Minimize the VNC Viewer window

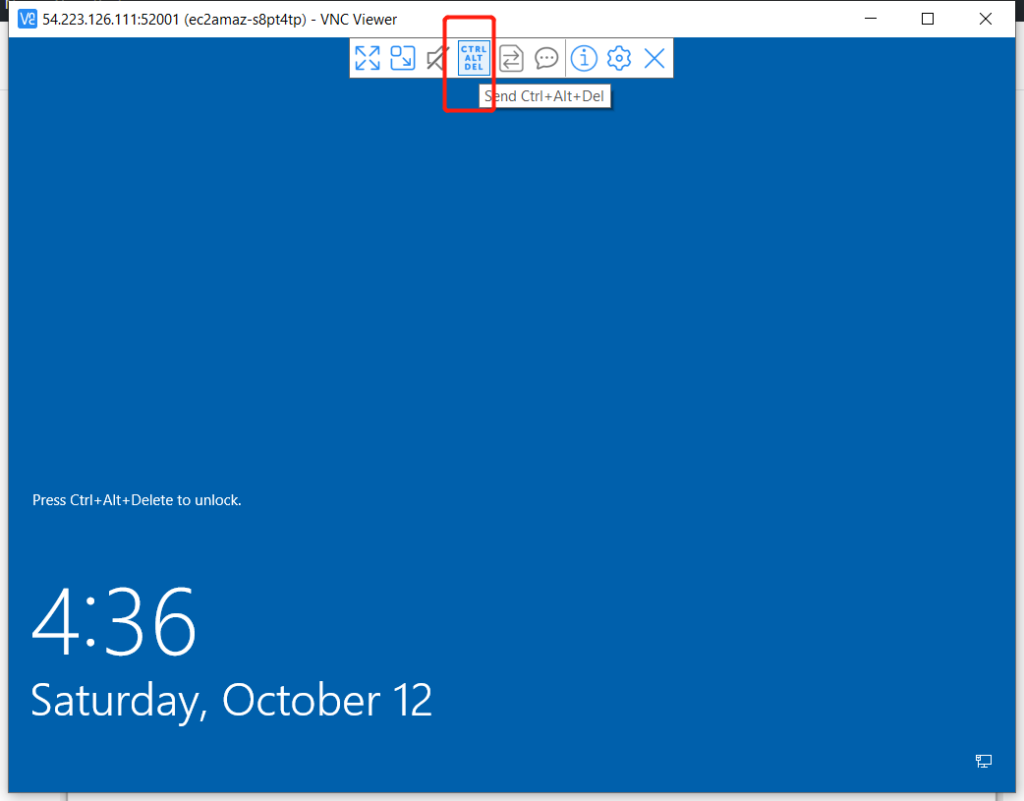872,19
